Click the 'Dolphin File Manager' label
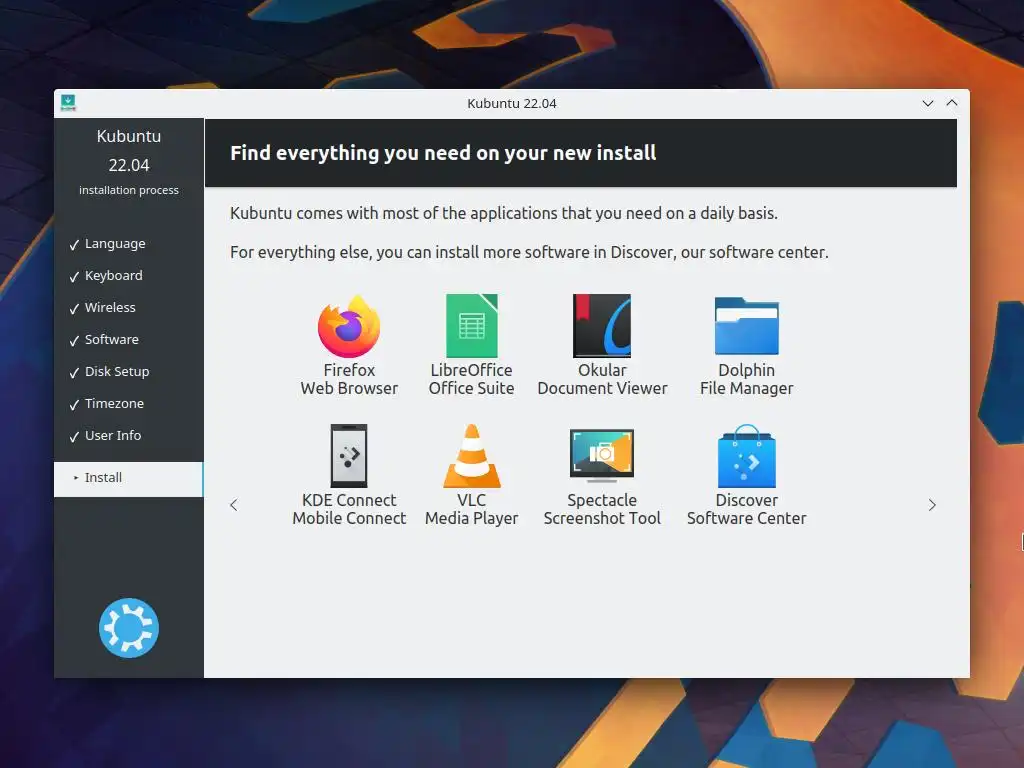1024x768 pixels. coord(746,379)
